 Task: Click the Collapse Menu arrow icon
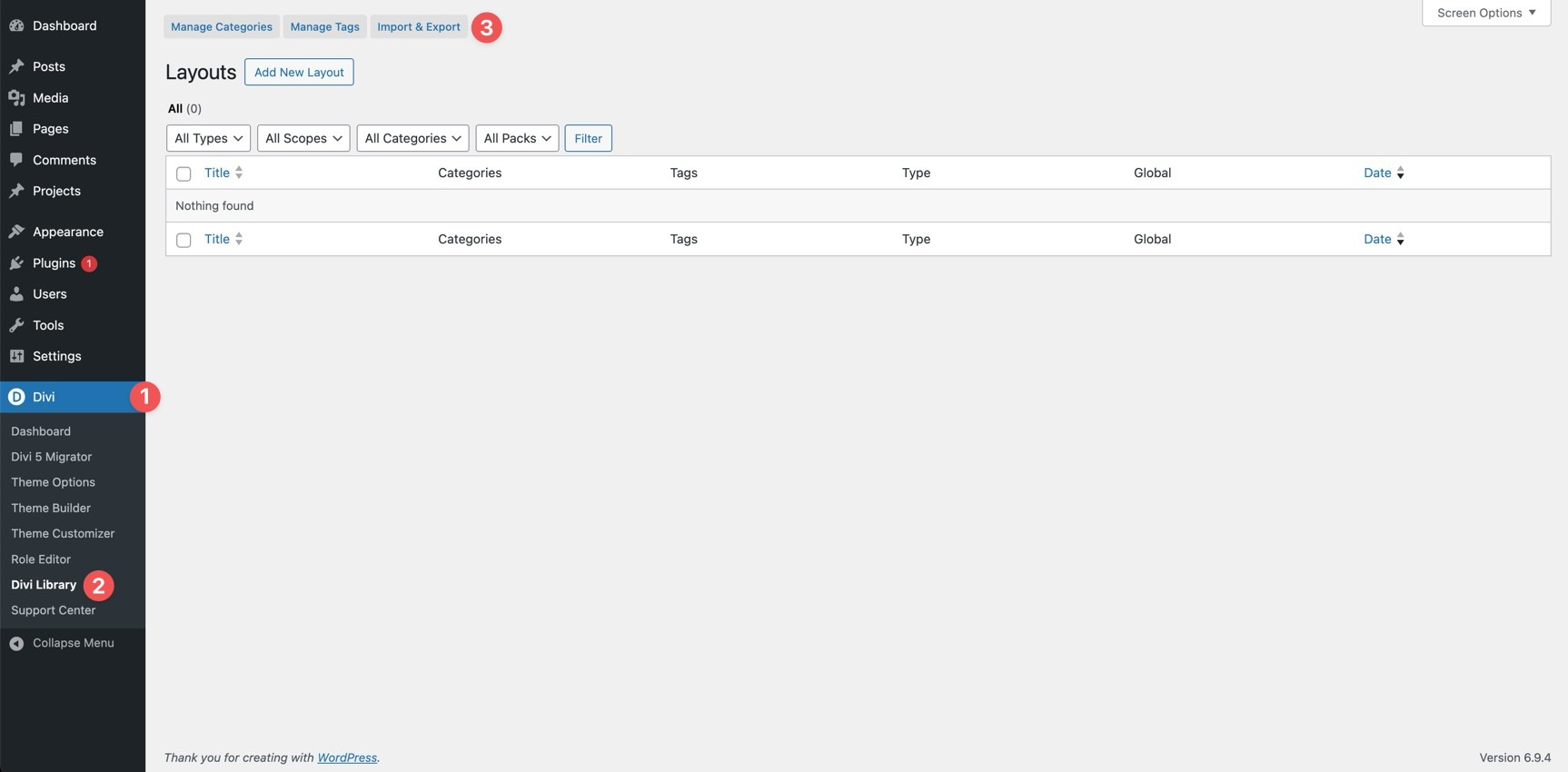point(16,643)
